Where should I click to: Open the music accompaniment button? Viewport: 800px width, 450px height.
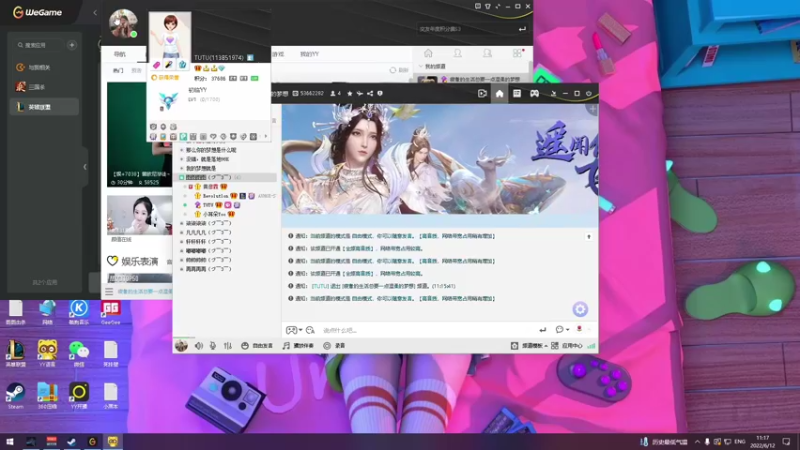pos(298,345)
